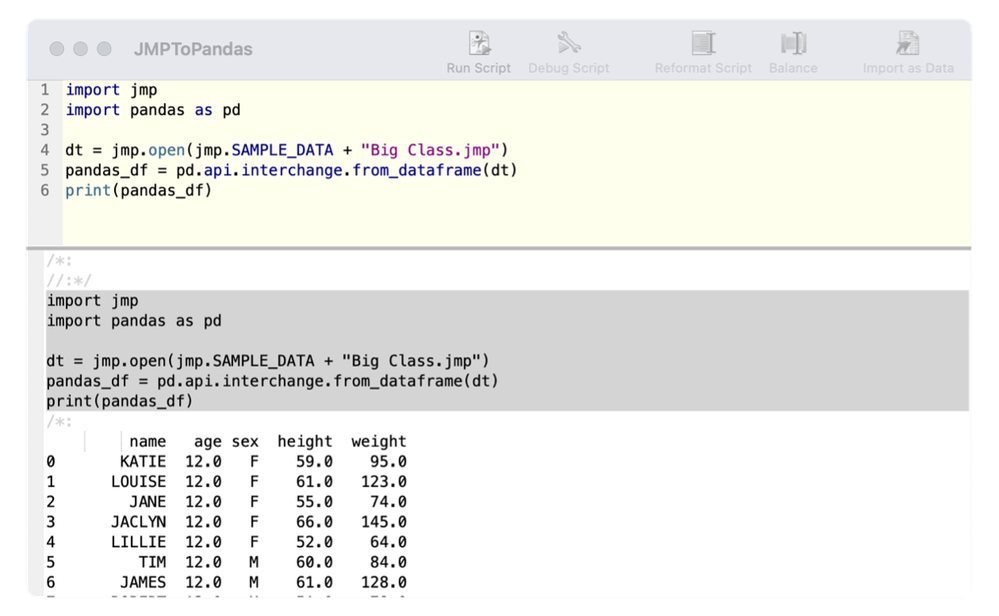Viewport: 999px width, 616px height.
Task: Click the Reformat Script icon
Action: click(703, 44)
